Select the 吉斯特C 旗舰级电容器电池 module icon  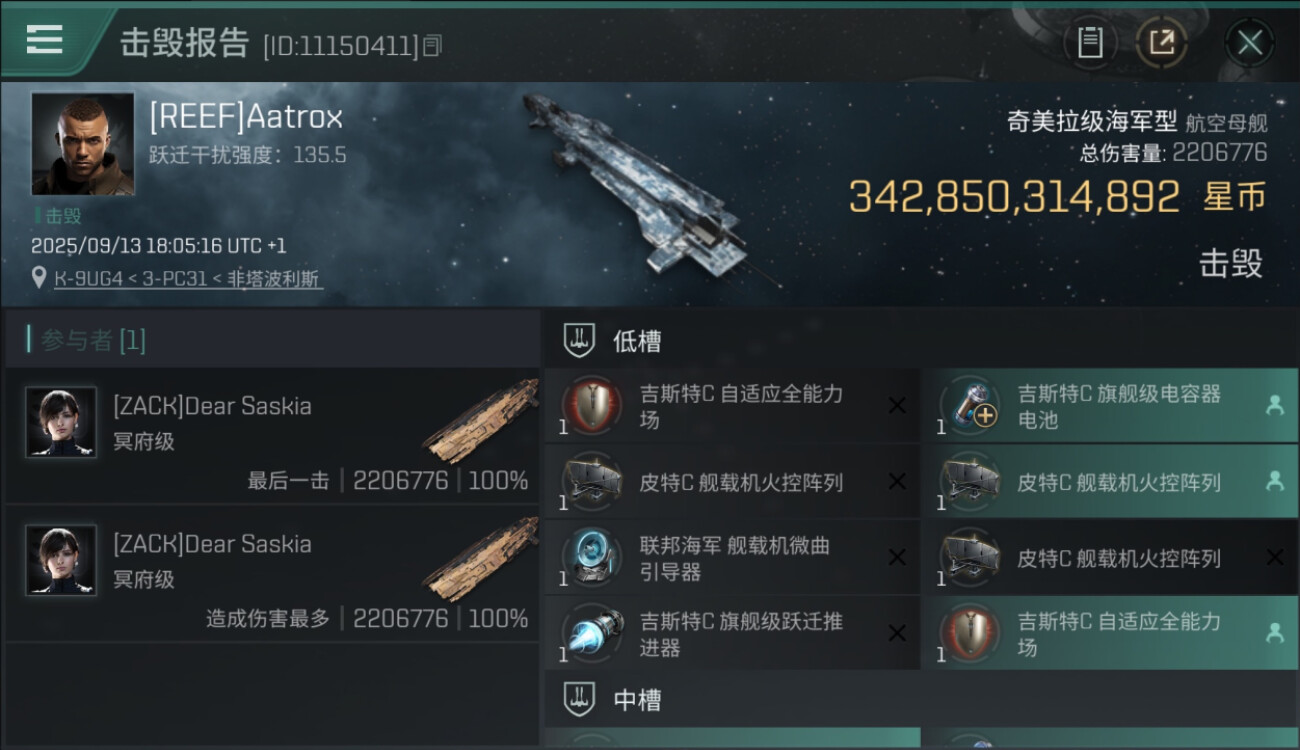[x=968, y=405]
